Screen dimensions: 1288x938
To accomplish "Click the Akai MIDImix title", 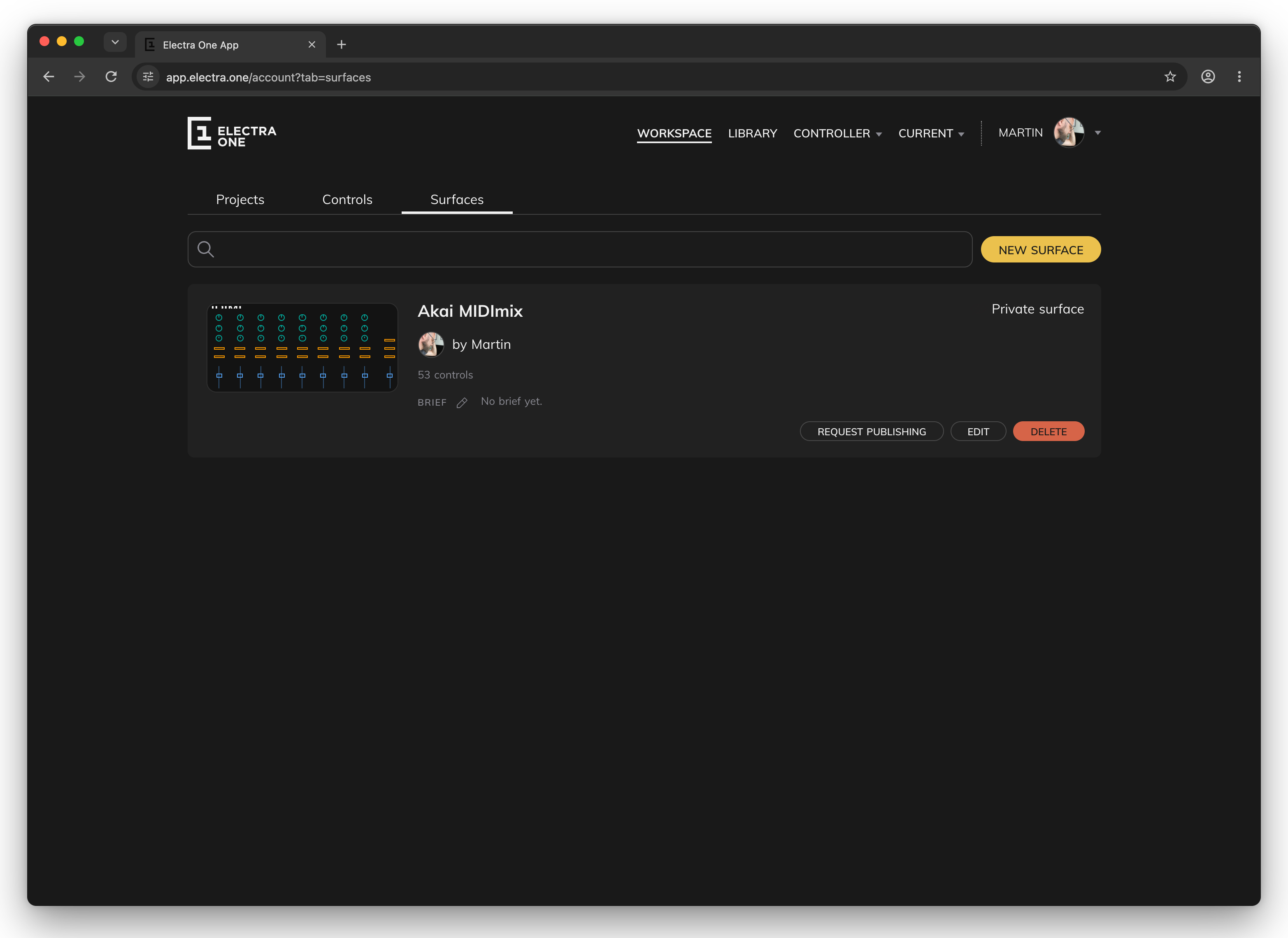I will [470, 311].
